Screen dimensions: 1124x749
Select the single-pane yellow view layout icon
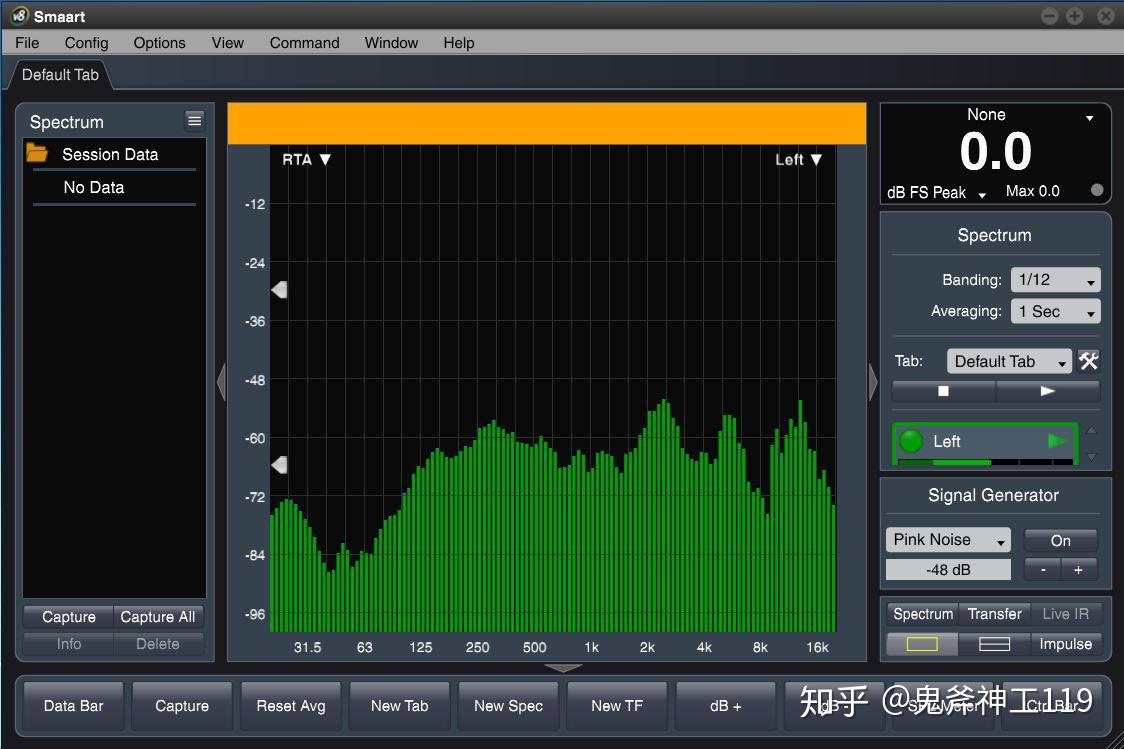pos(922,644)
